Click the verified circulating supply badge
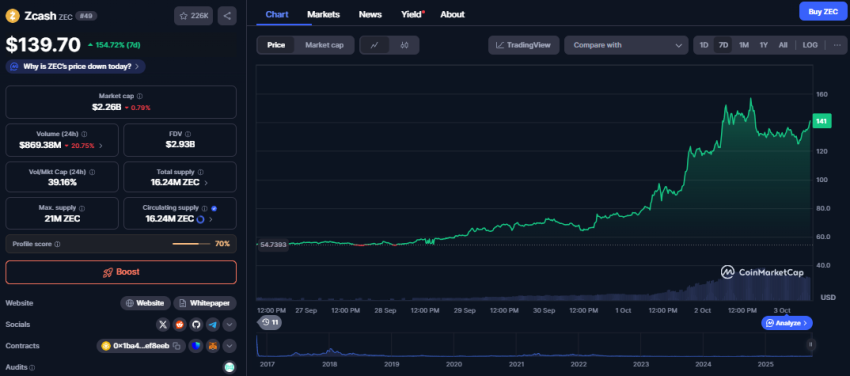 (214, 208)
